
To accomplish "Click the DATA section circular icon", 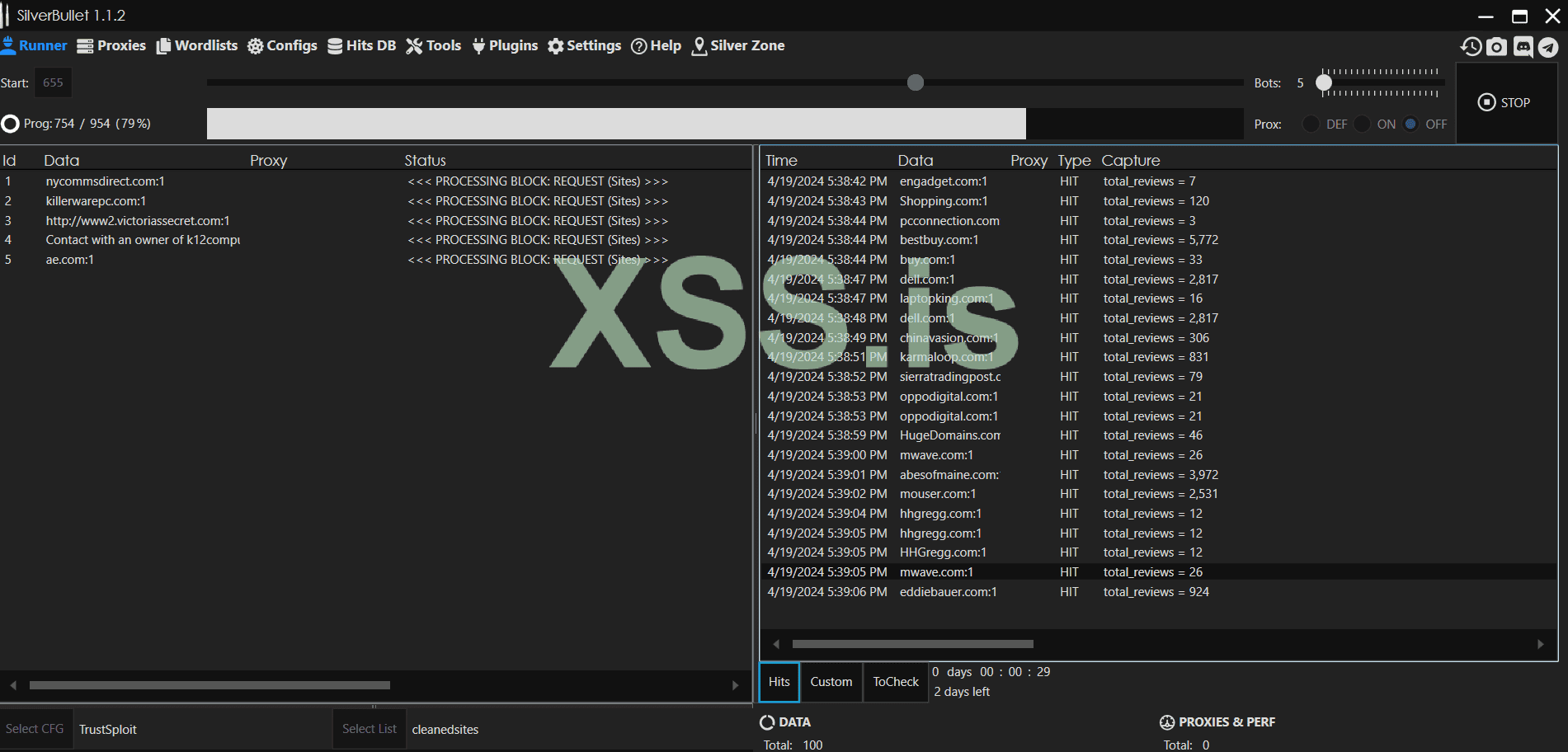I will 767,722.
